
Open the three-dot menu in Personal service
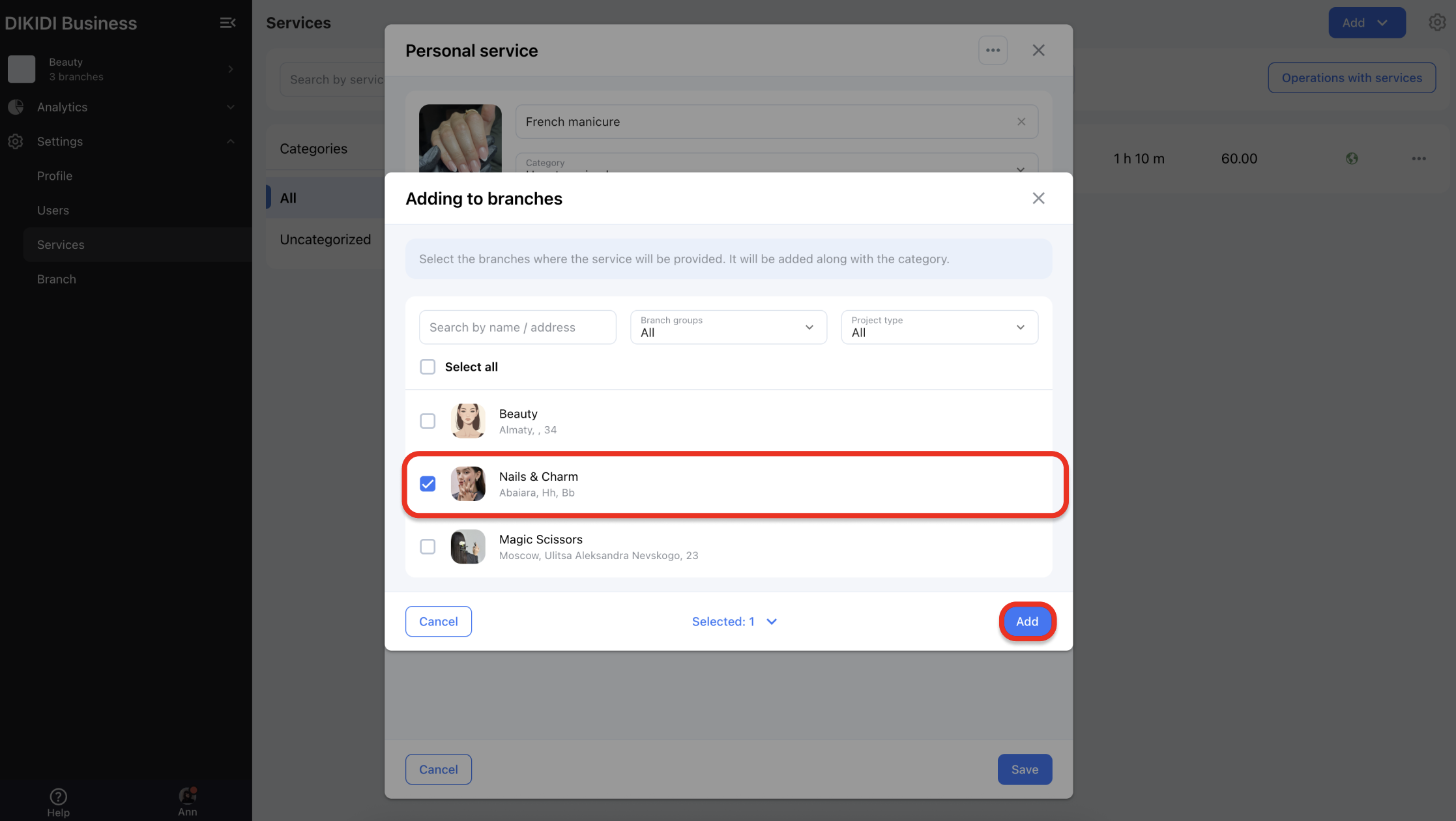993,50
